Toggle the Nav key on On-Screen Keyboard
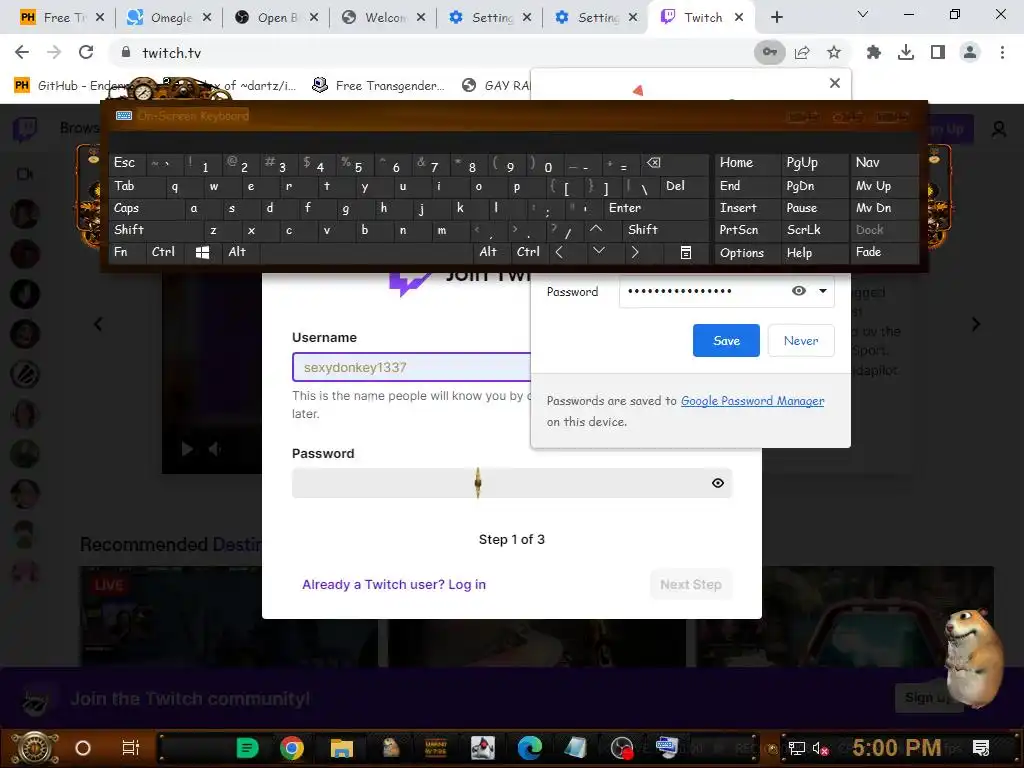 884,163
